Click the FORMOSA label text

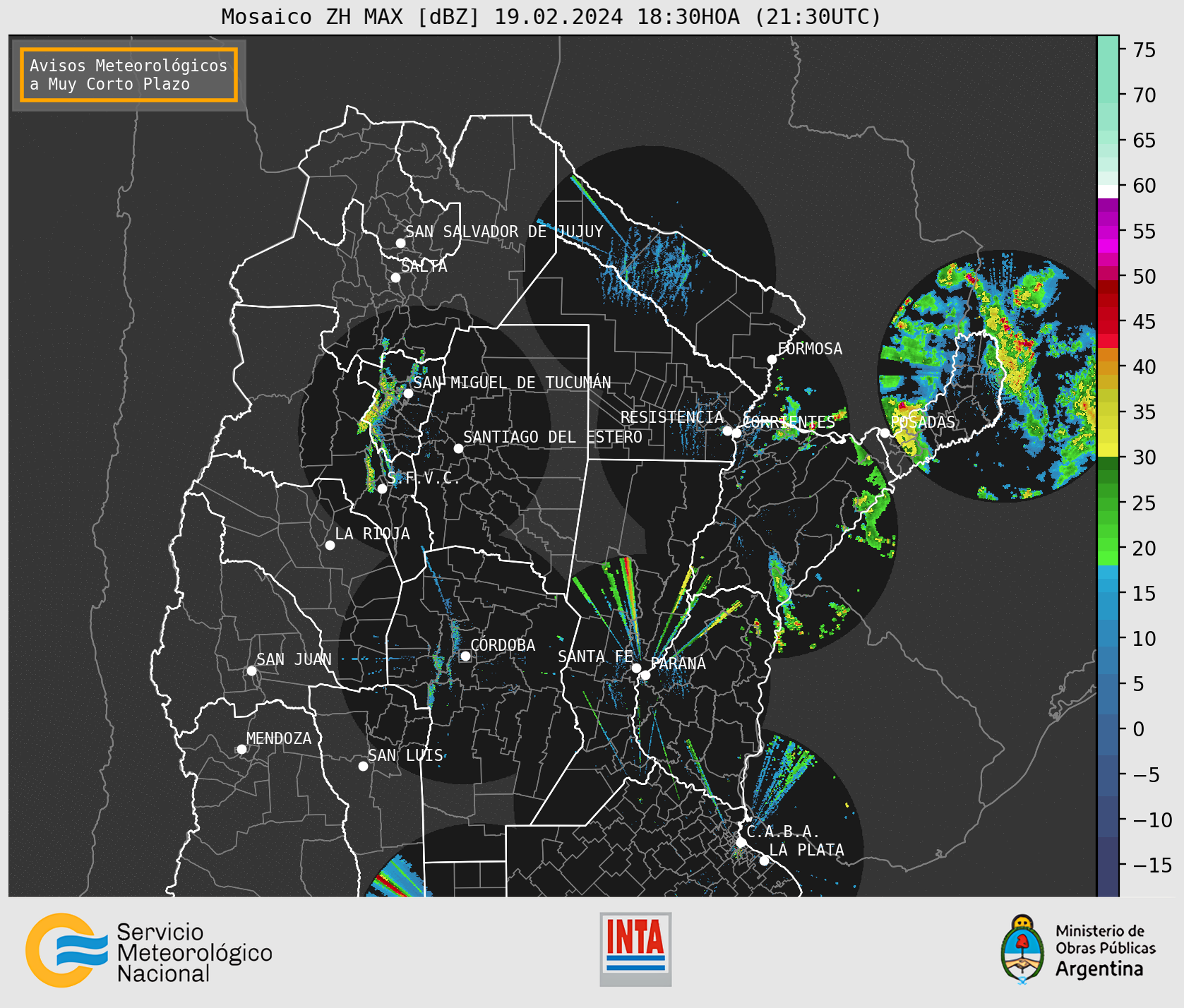(x=810, y=349)
